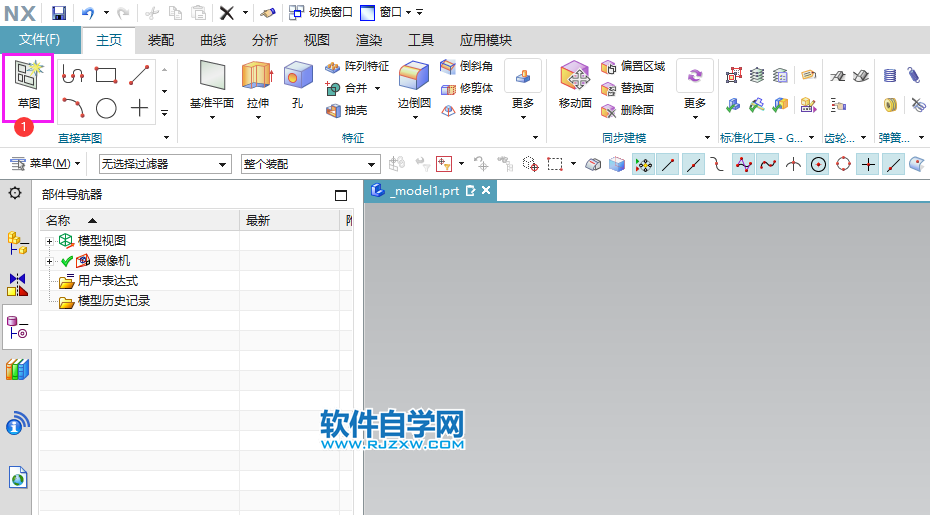The image size is (930, 515).
Task: Click the 菜单(M) menu button
Action: (45, 163)
